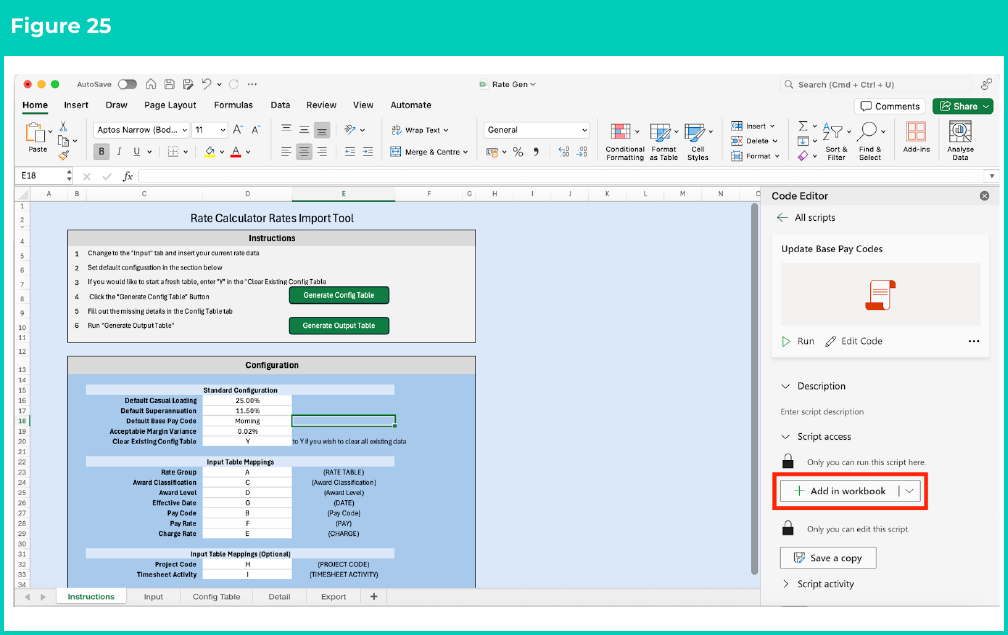
Task: Click the Save a copy button
Action: [x=828, y=558]
